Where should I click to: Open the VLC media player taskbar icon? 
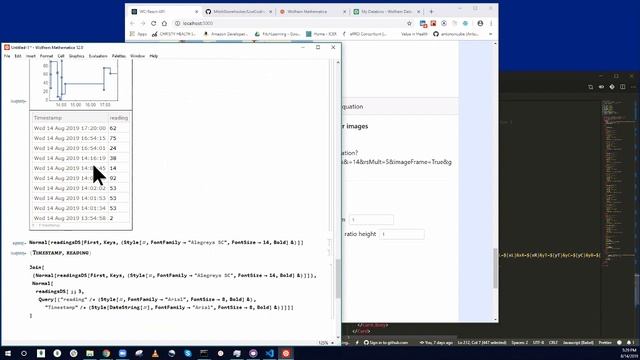pos(155,353)
